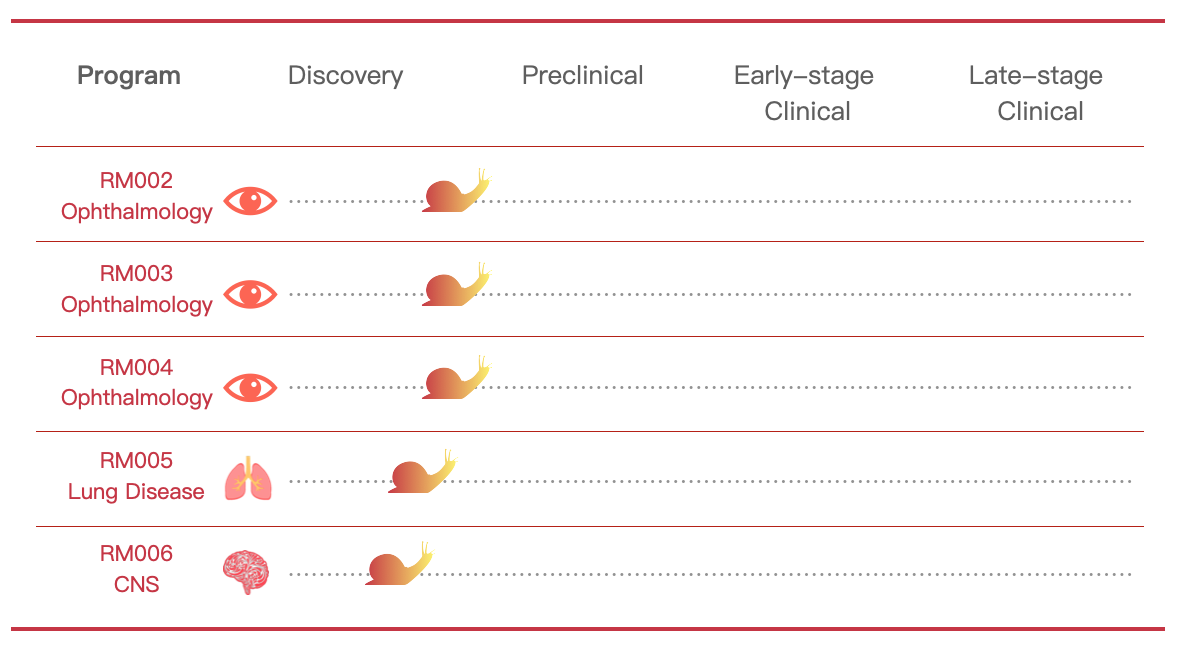Open the RM006 CNS program label
The width and height of the screenshot is (1188, 652).
[x=136, y=569]
